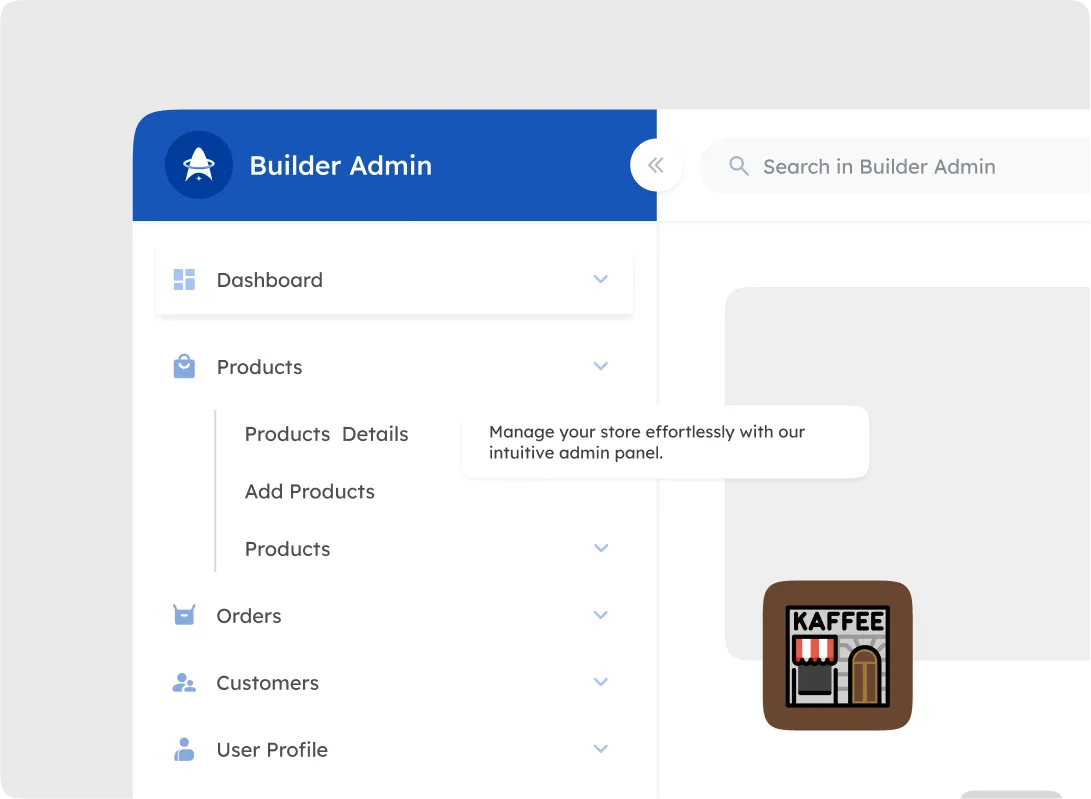Click the Products shopping bag icon
The image size is (1091, 799).
click(184, 366)
